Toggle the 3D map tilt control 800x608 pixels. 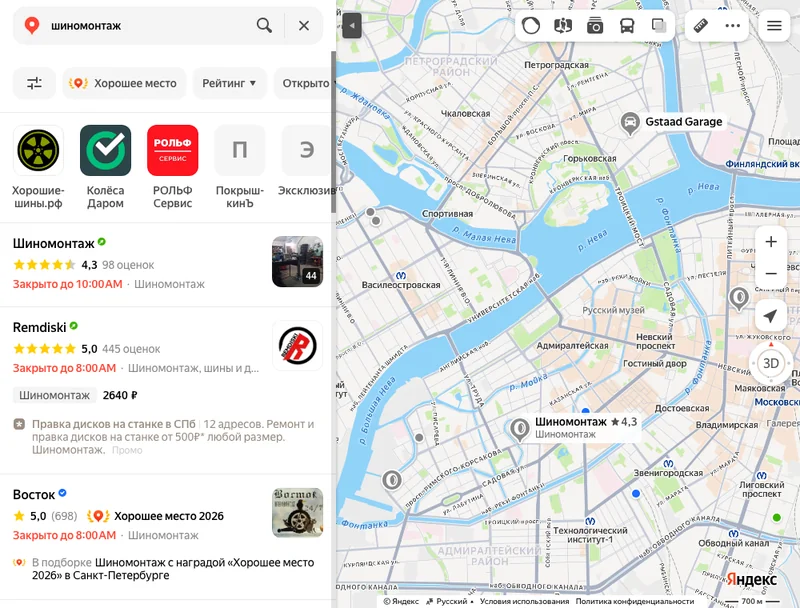[770, 363]
